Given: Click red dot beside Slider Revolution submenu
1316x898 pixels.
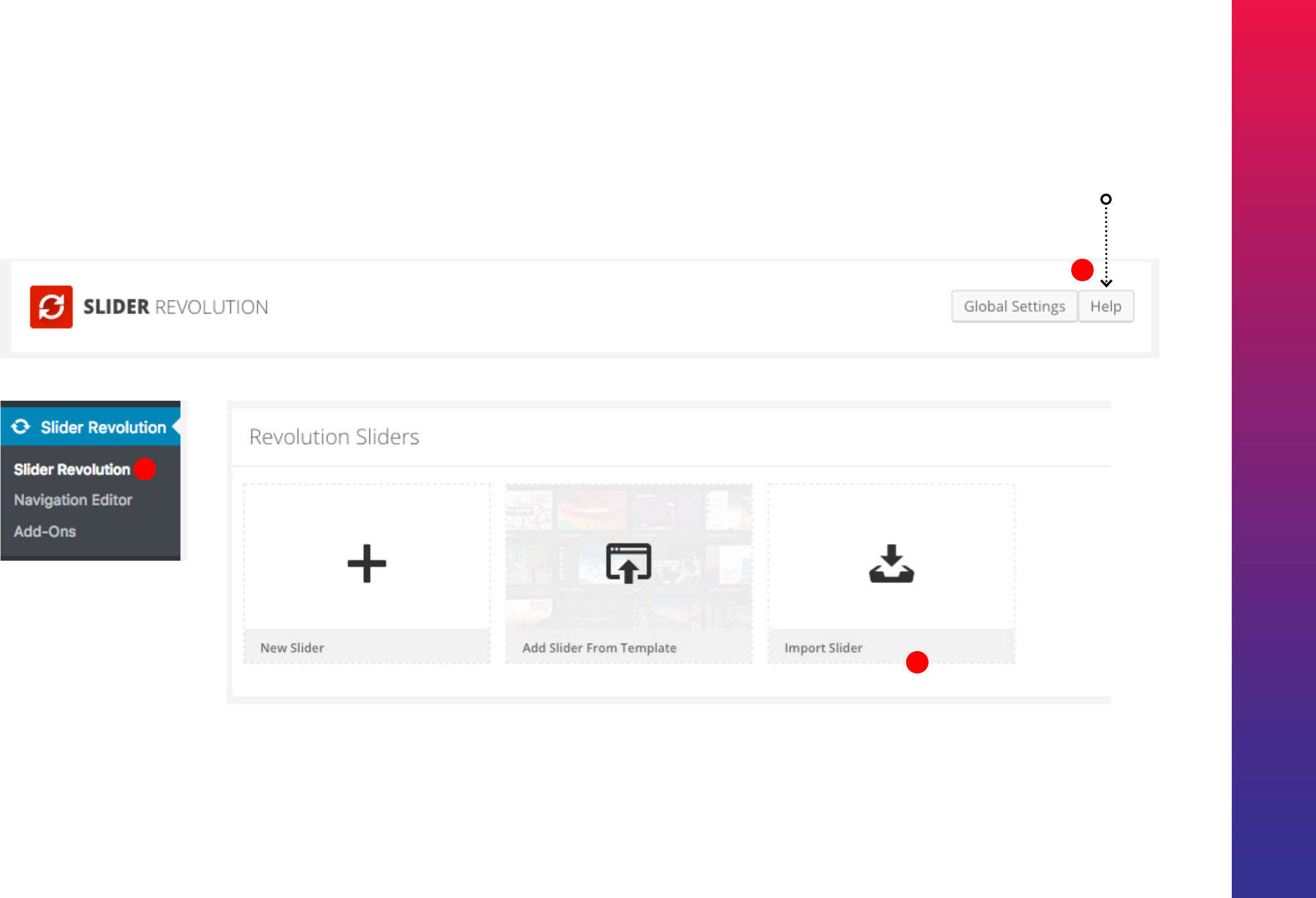Looking at the screenshot, I should [144, 469].
